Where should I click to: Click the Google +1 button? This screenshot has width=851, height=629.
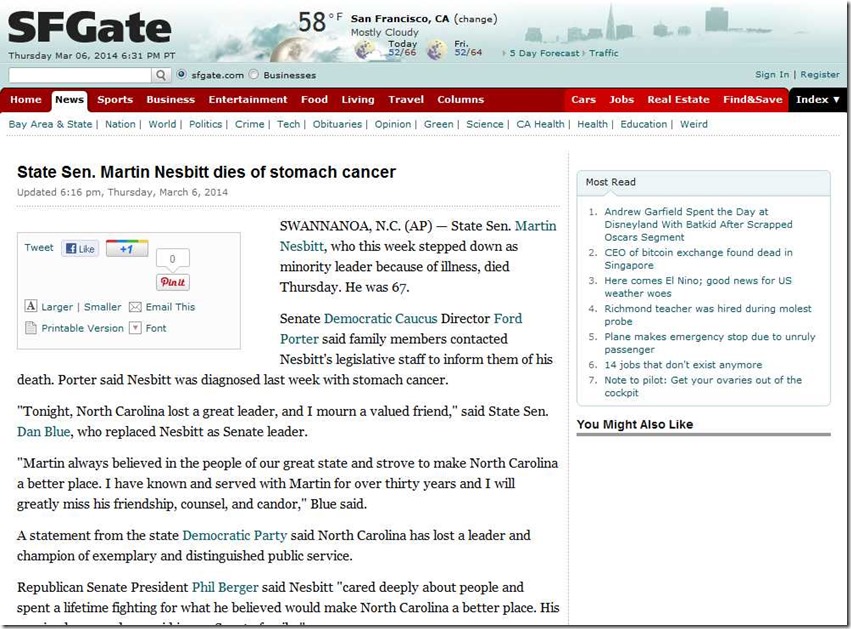point(127,248)
